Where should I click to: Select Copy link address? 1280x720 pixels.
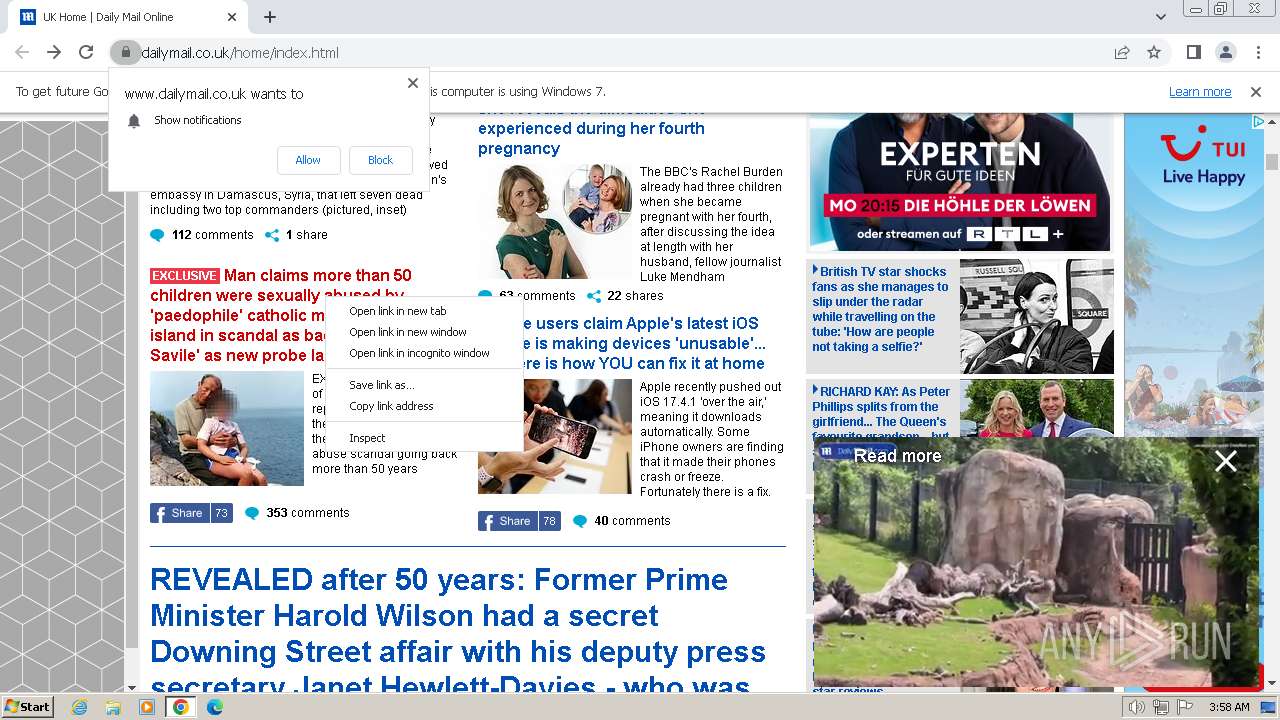pyautogui.click(x=424, y=406)
